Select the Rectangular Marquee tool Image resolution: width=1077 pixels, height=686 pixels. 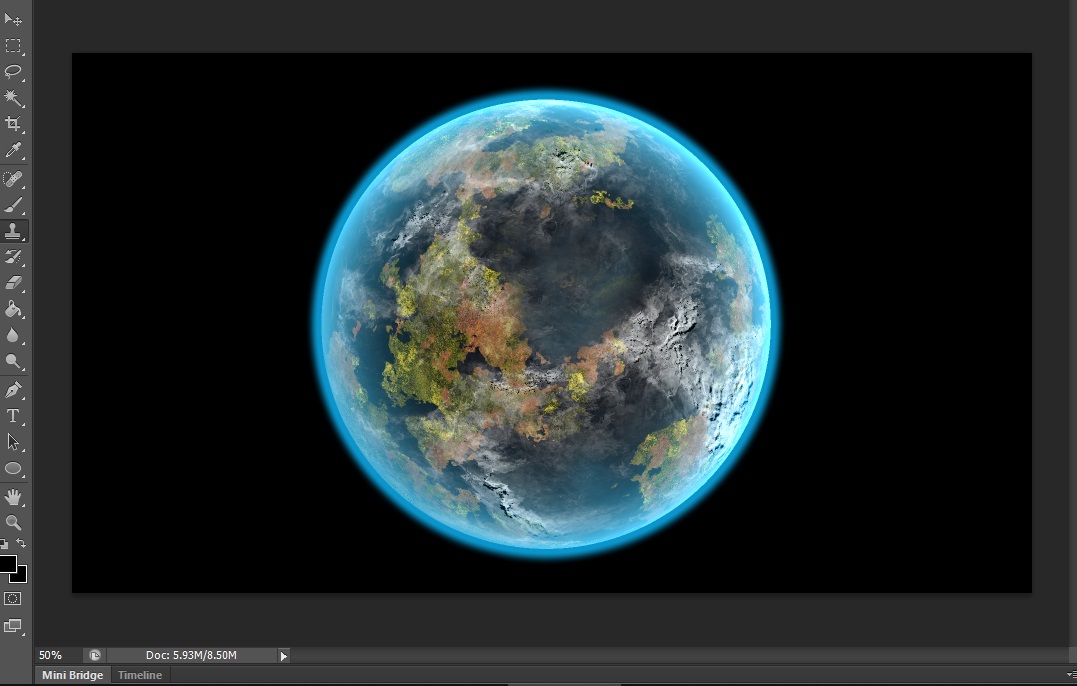[x=13, y=45]
